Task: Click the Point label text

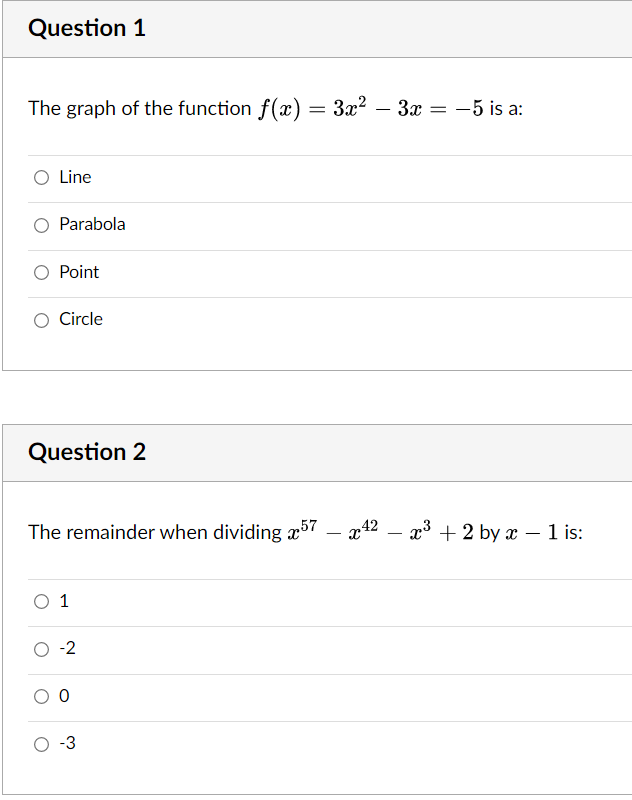Action: (x=79, y=272)
